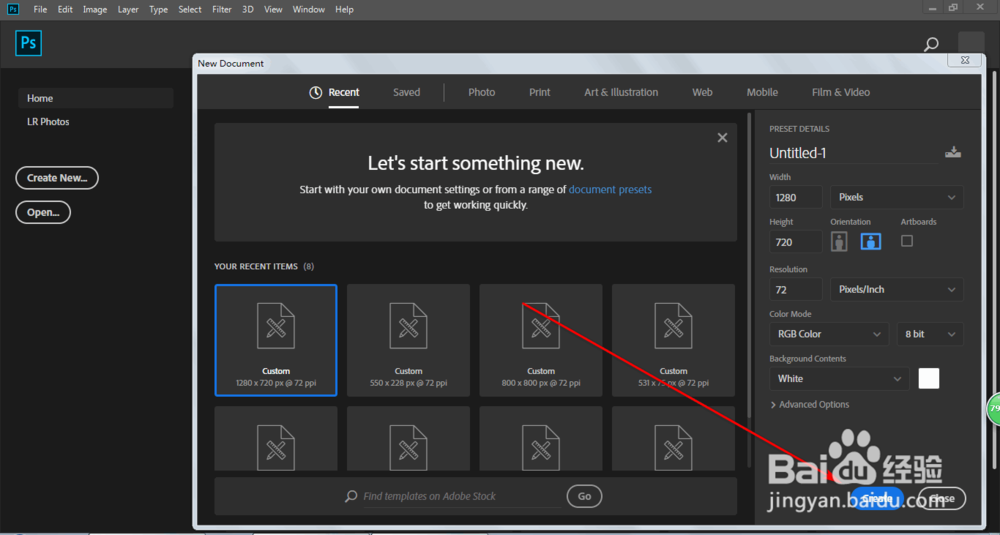Switch to the Web tab

[702, 92]
